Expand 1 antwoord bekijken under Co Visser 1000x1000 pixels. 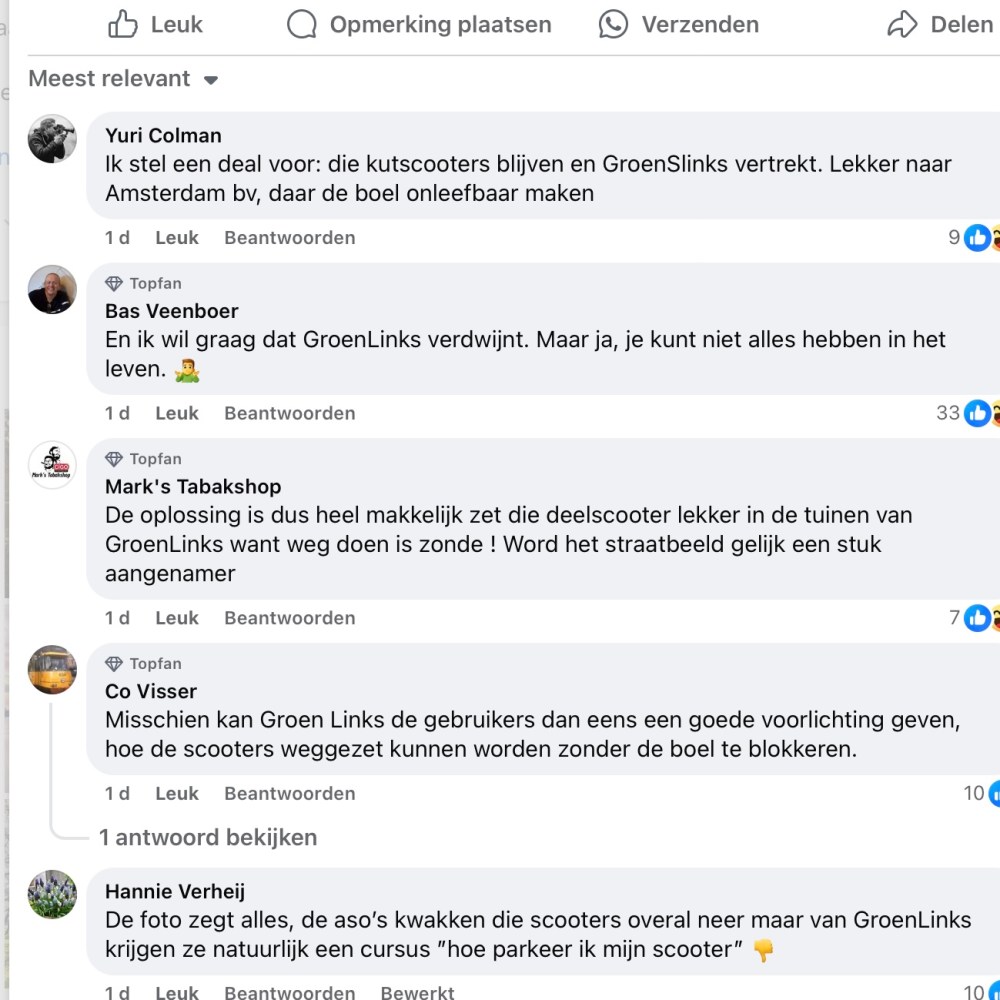208,837
